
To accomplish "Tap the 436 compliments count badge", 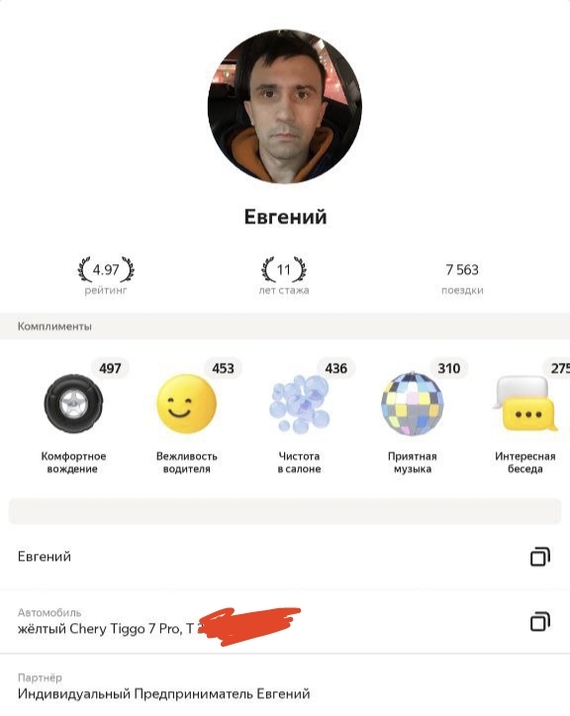I will point(336,368).
